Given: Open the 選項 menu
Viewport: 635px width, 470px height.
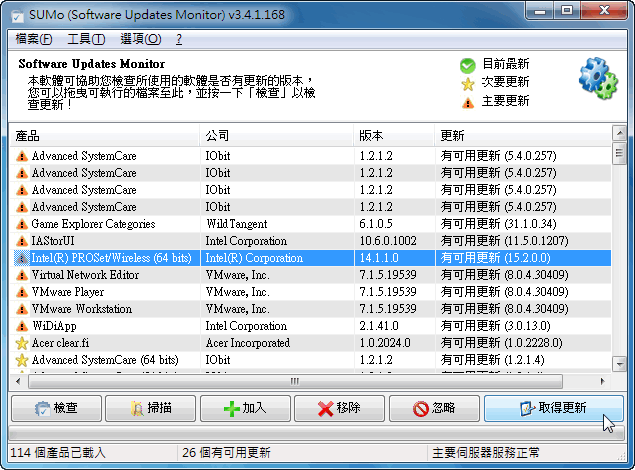Looking at the screenshot, I should [139, 39].
